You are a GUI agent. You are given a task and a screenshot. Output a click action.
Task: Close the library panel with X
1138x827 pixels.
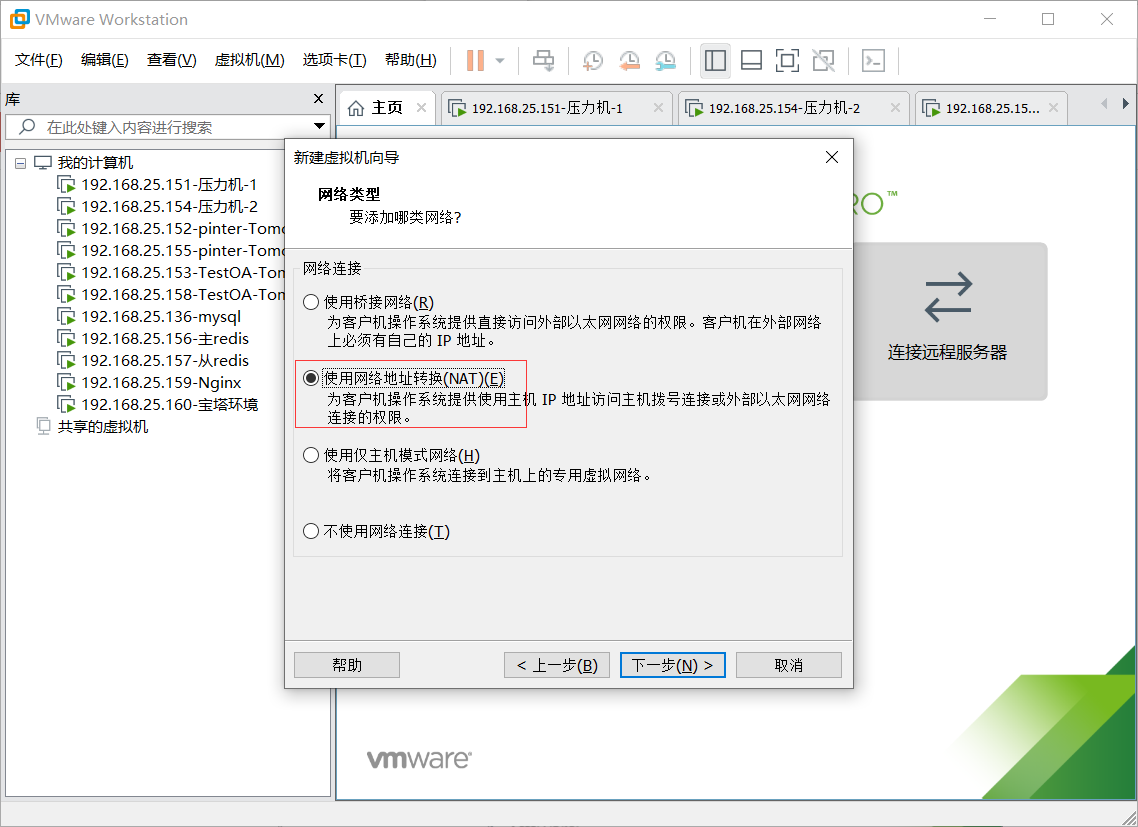pyautogui.click(x=318, y=99)
